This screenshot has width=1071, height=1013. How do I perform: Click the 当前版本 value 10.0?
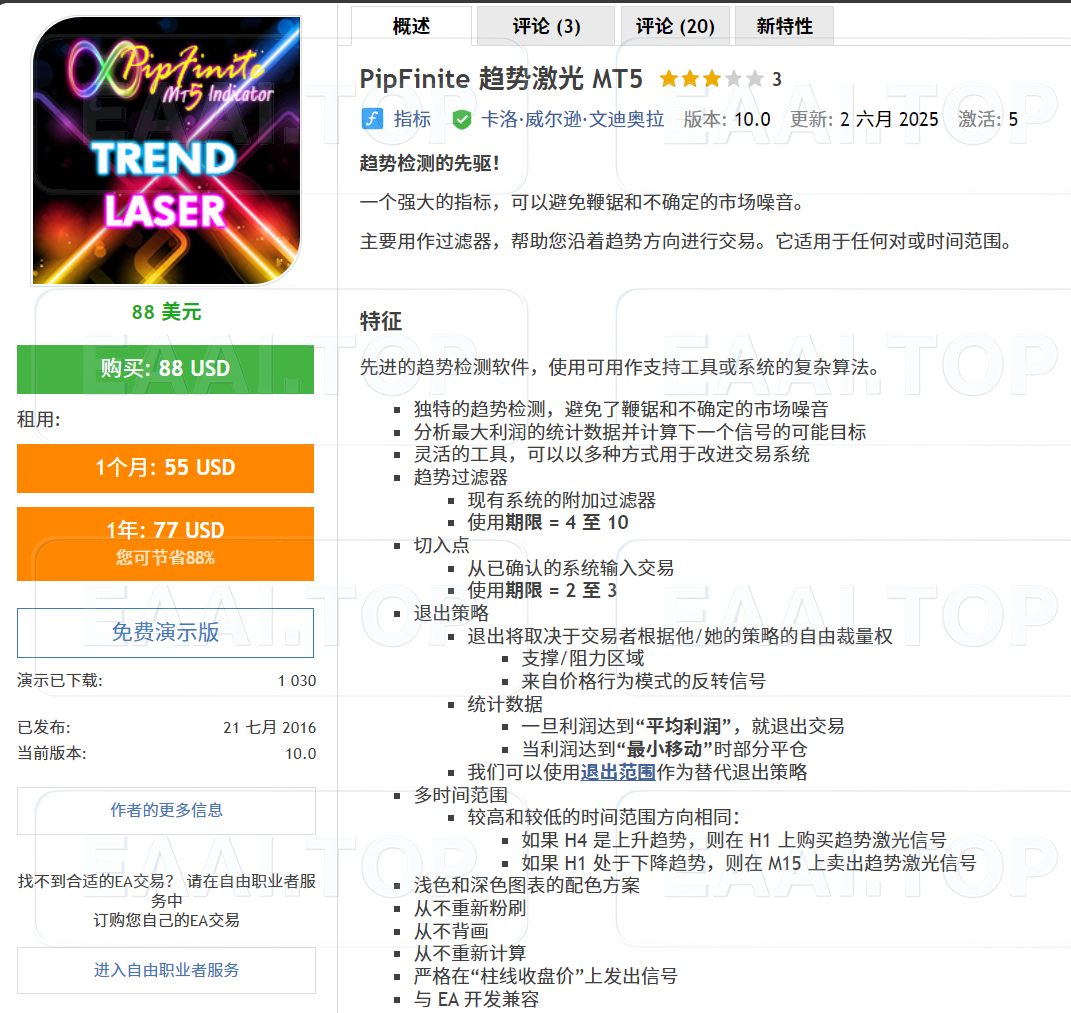point(301,754)
